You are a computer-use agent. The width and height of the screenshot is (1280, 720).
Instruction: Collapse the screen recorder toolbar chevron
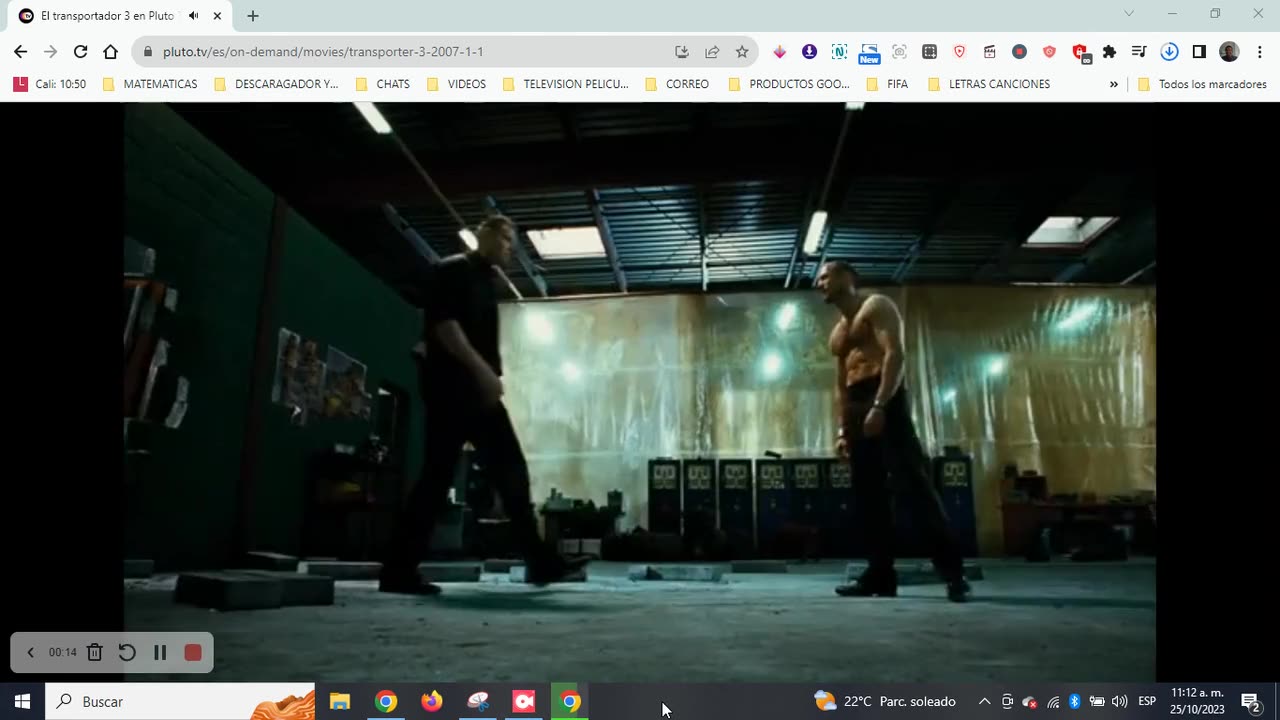[30, 653]
